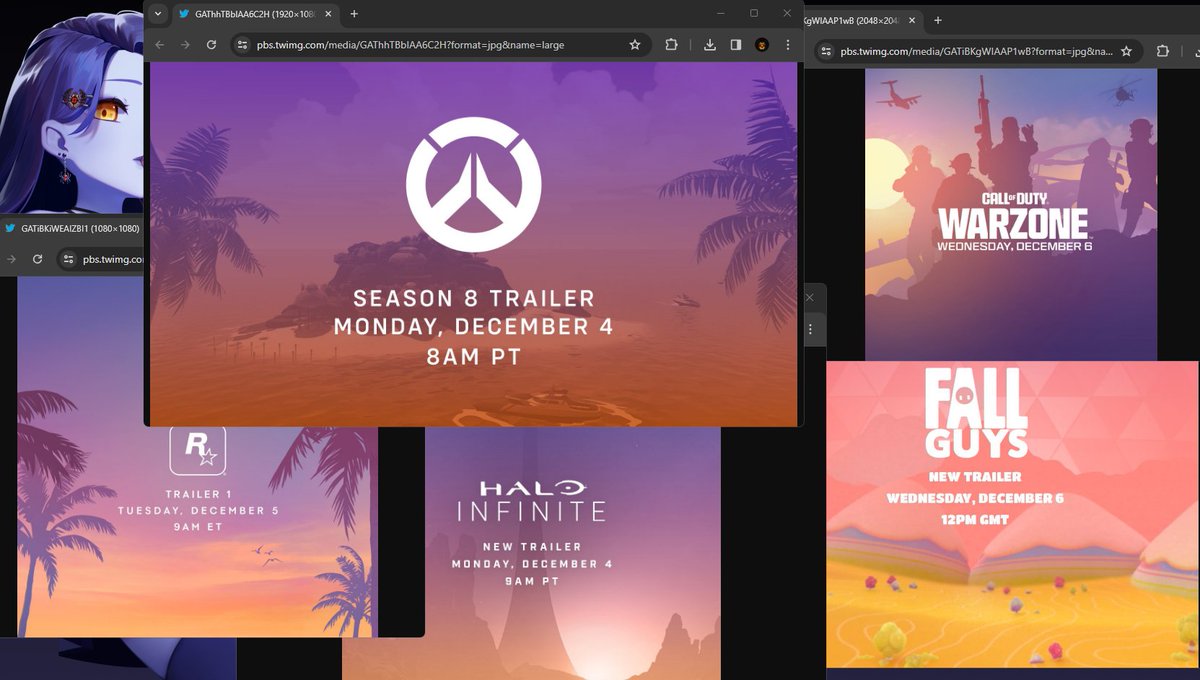Image resolution: width=1200 pixels, height=680 pixels.
Task: Go forward in the left Rockstar window
Action: 11,259
